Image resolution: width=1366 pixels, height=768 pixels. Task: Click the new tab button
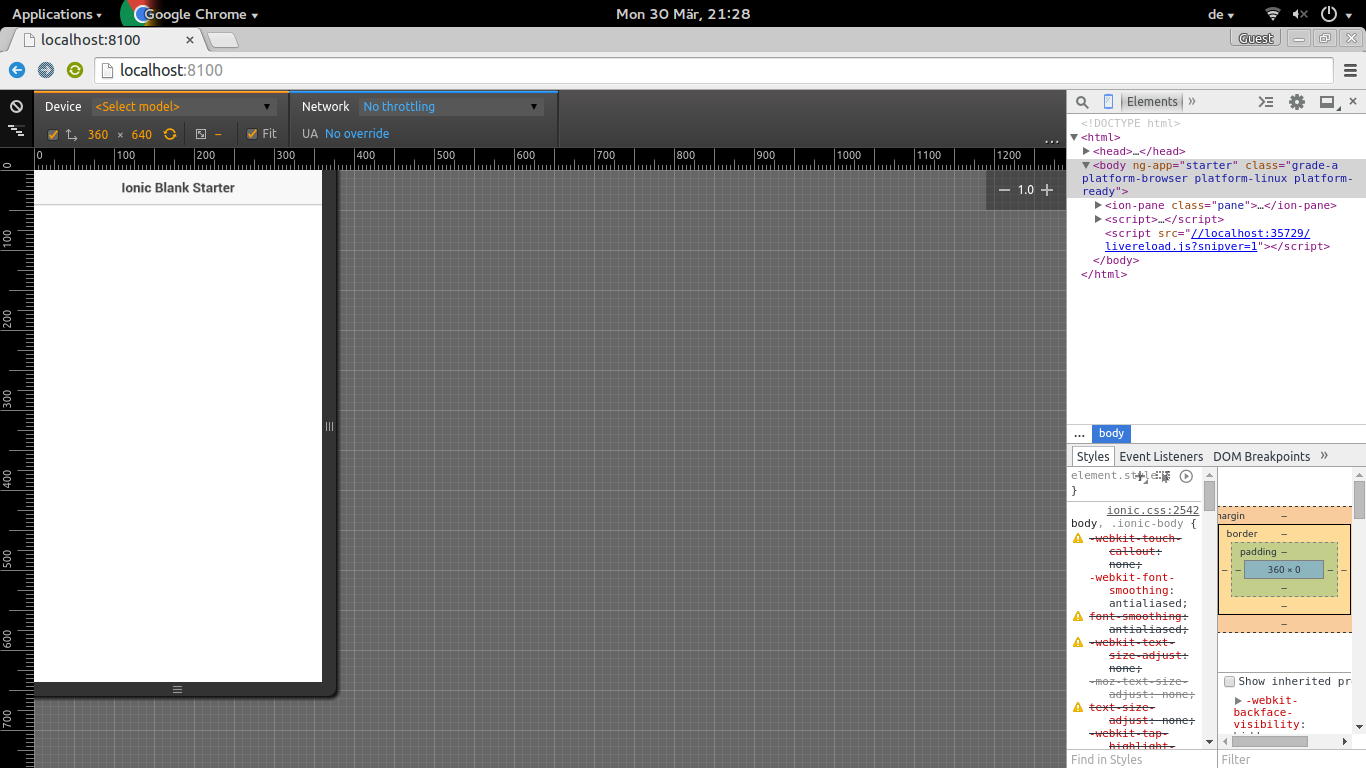(223, 40)
